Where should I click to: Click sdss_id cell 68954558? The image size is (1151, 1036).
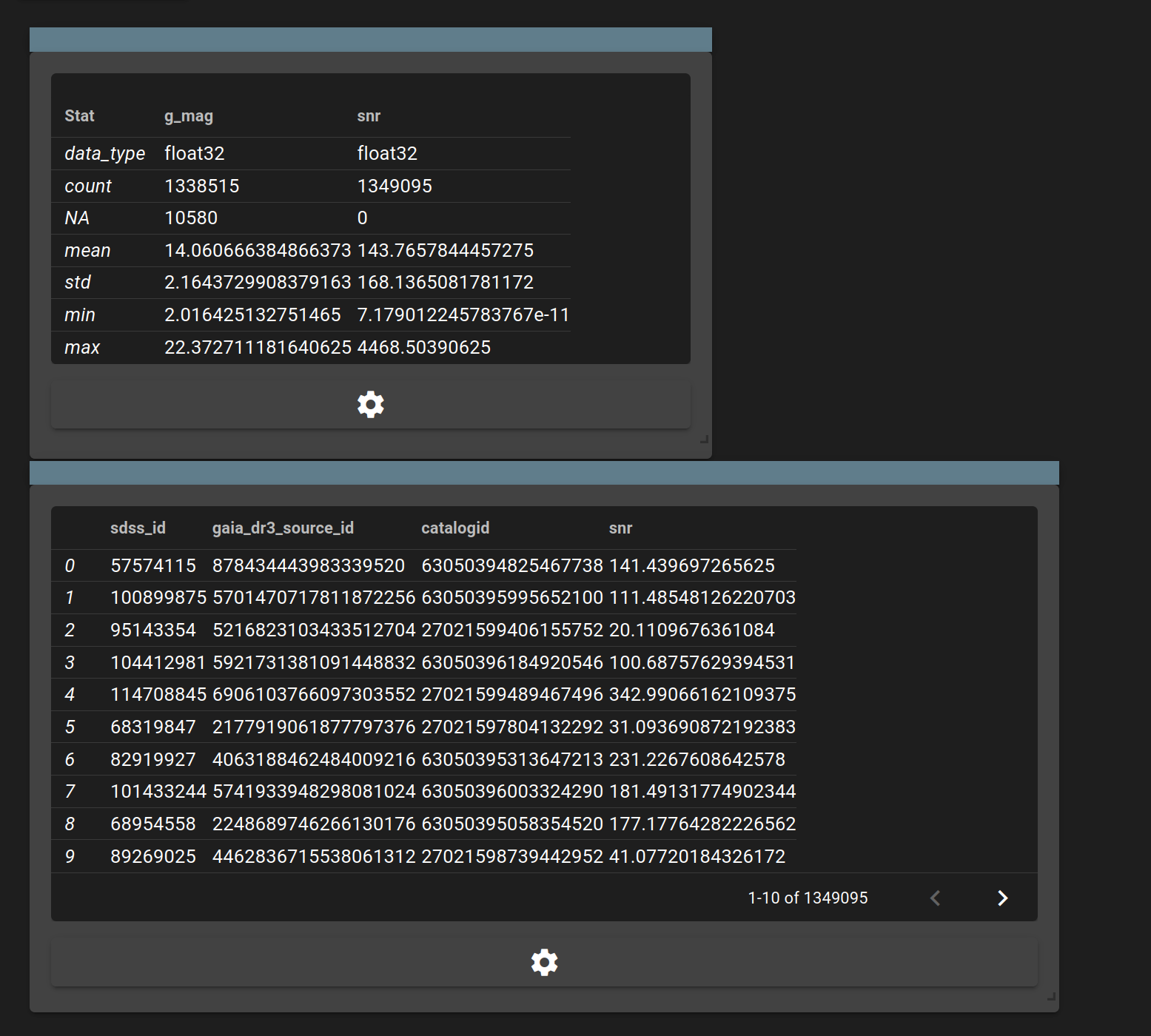point(153,824)
